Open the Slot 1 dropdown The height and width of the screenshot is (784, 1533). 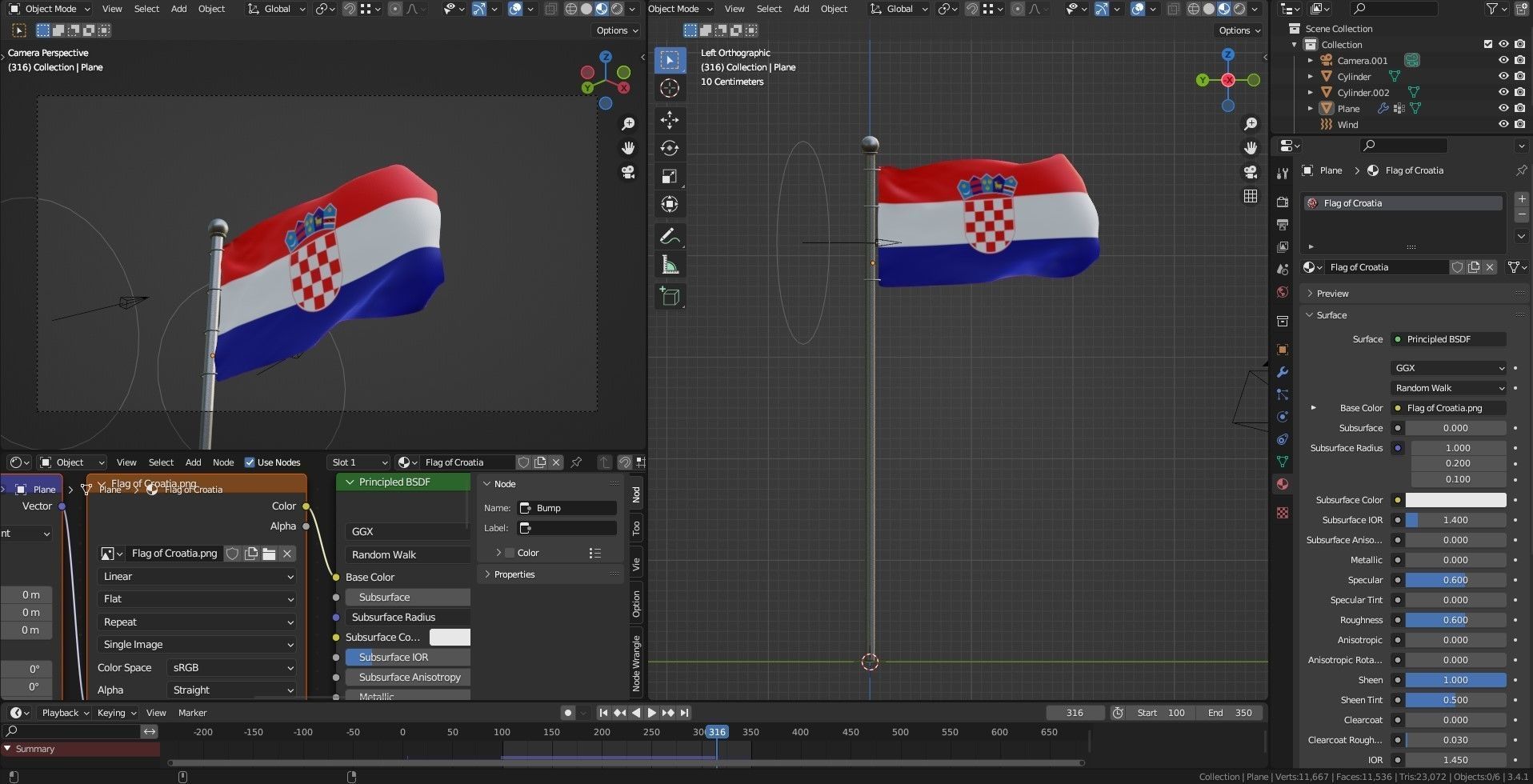coord(359,462)
